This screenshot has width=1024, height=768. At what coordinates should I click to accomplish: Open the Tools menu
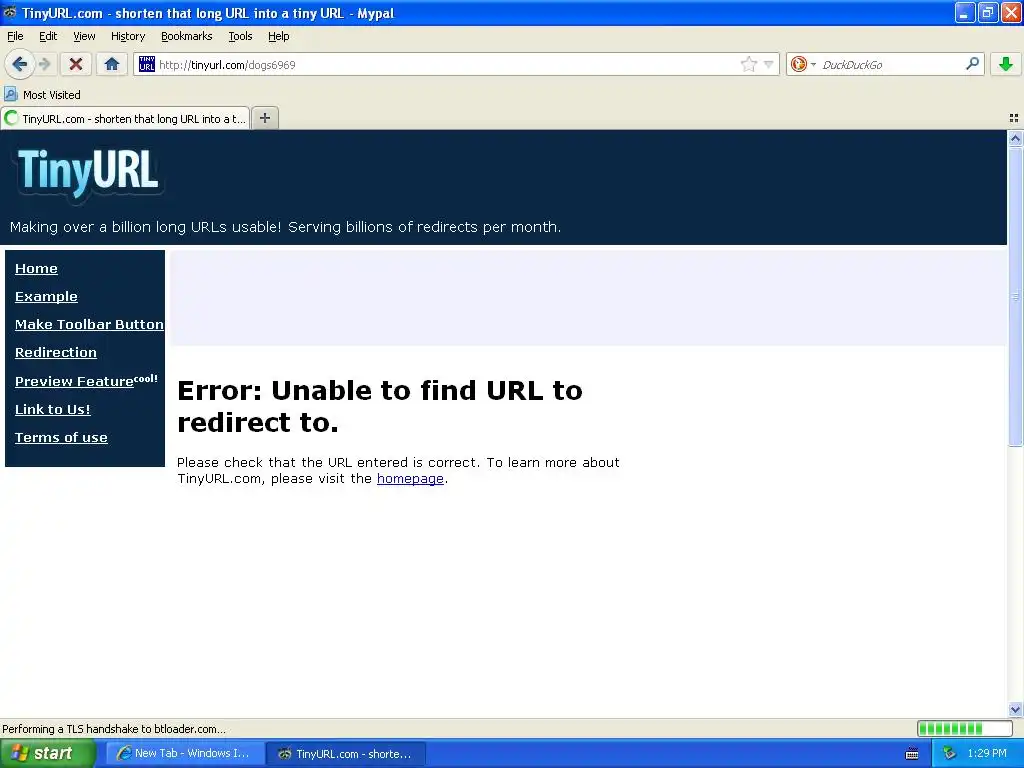click(240, 36)
